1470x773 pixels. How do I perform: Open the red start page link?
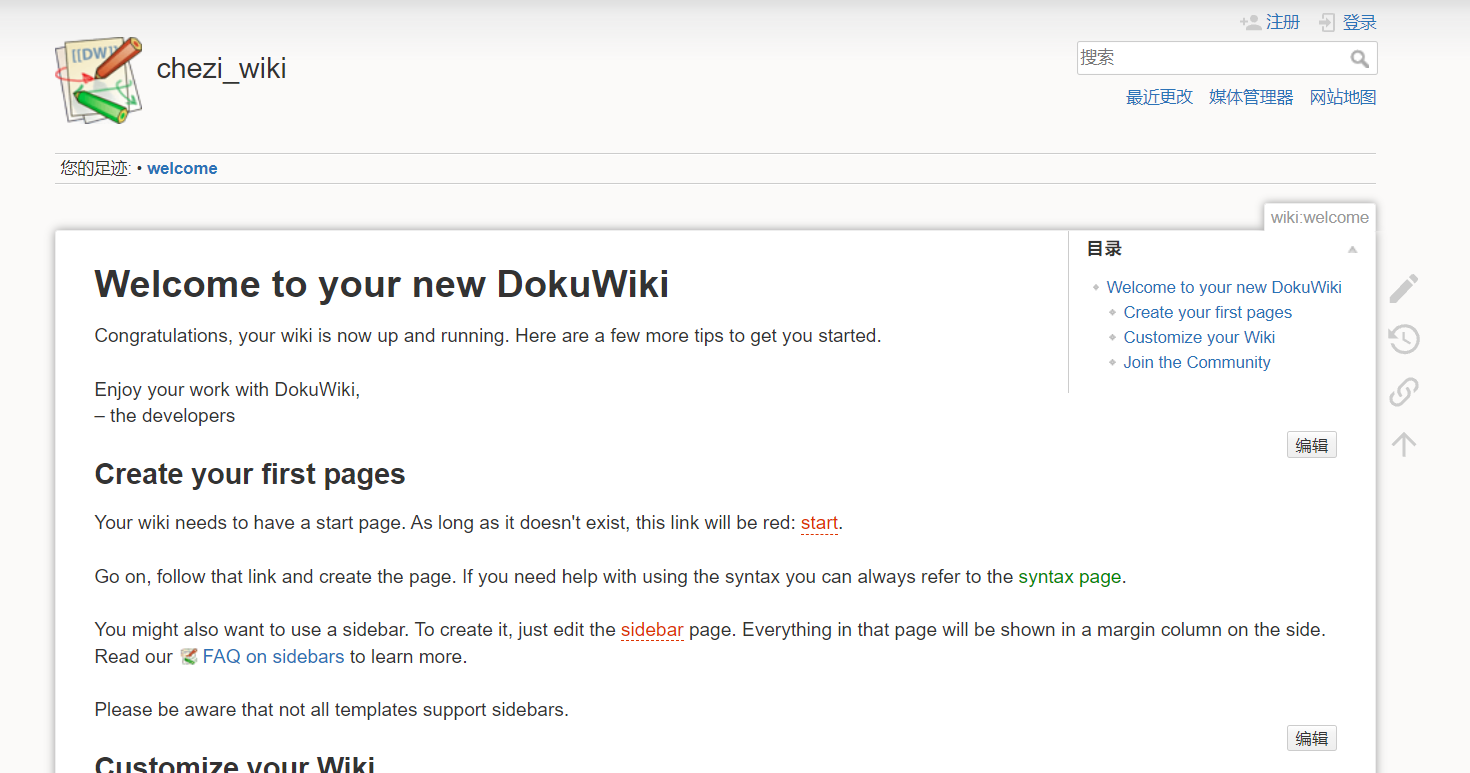coord(819,523)
